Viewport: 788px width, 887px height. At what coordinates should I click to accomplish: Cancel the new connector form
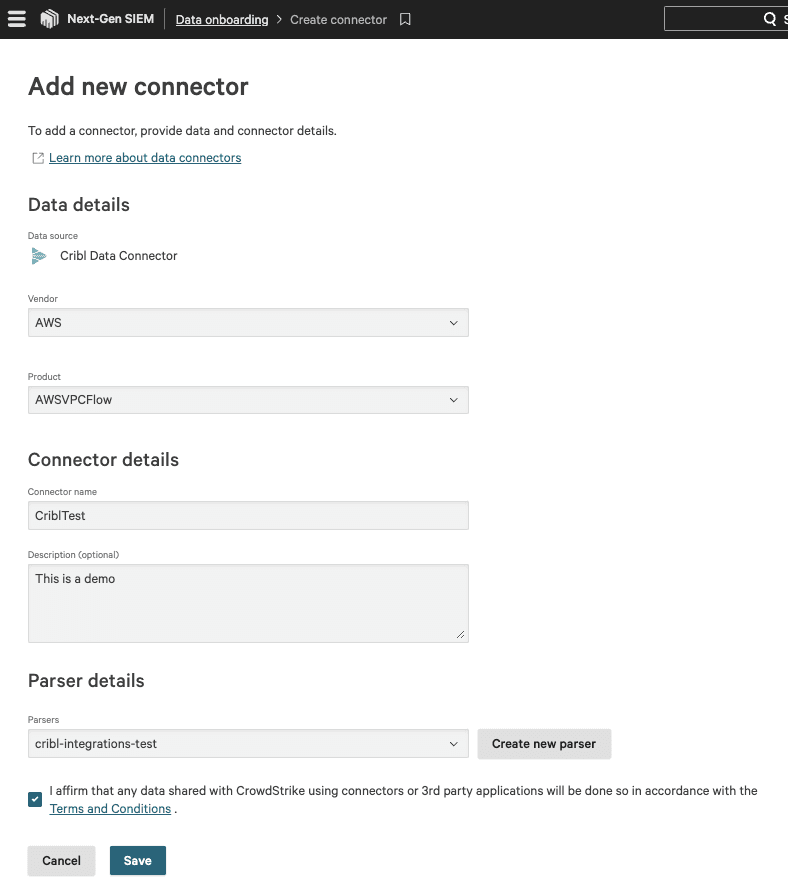[61, 861]
